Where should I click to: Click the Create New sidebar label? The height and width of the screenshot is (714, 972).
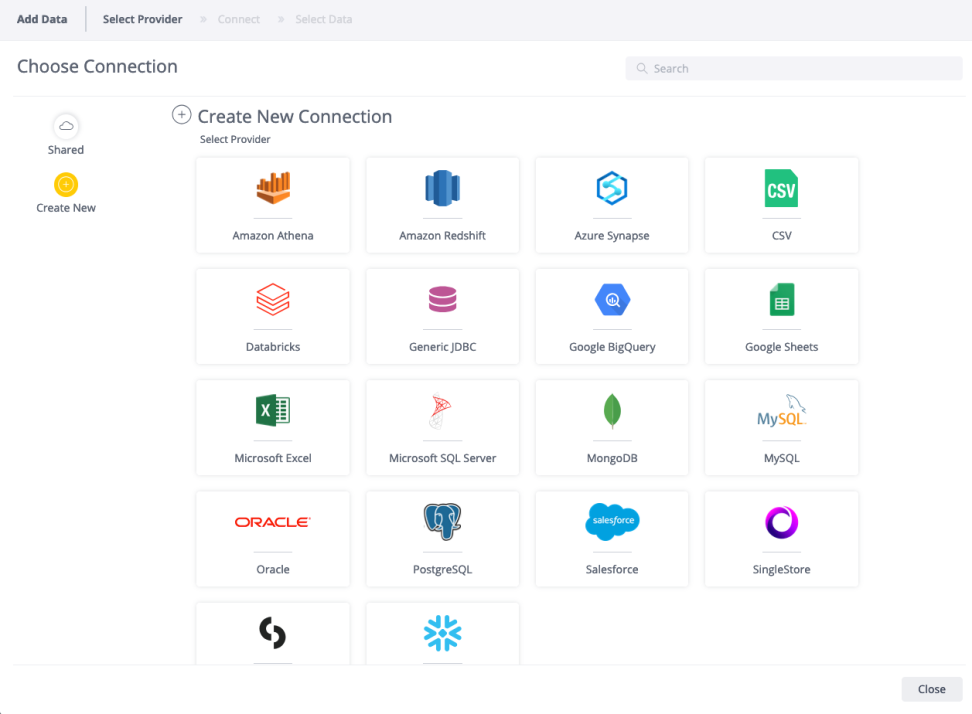pos(66,208)
